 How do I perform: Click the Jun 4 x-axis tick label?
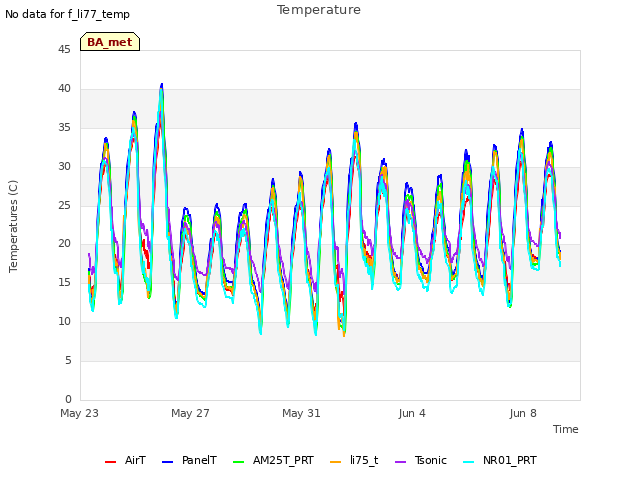pos(412,413)
